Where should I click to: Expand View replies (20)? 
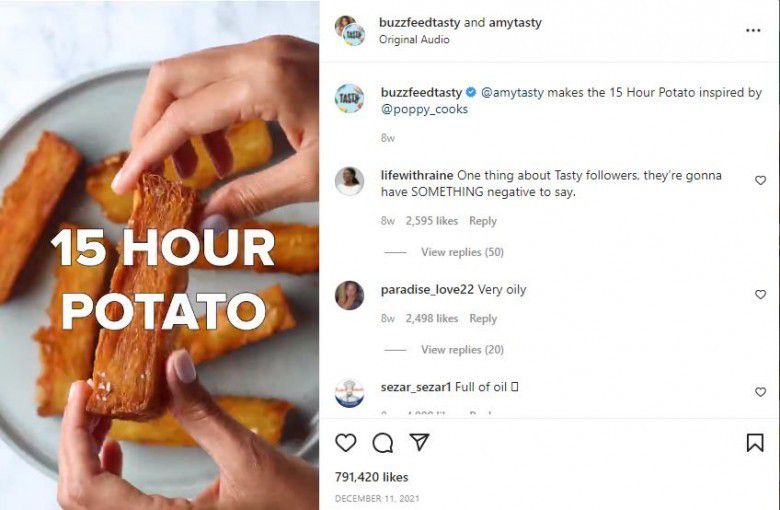click(462, 350)
